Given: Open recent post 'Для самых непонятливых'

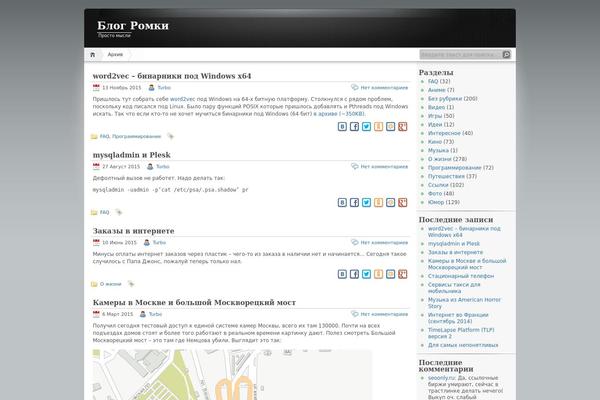Looking at the screenshot, I should (x=463, y=345).
